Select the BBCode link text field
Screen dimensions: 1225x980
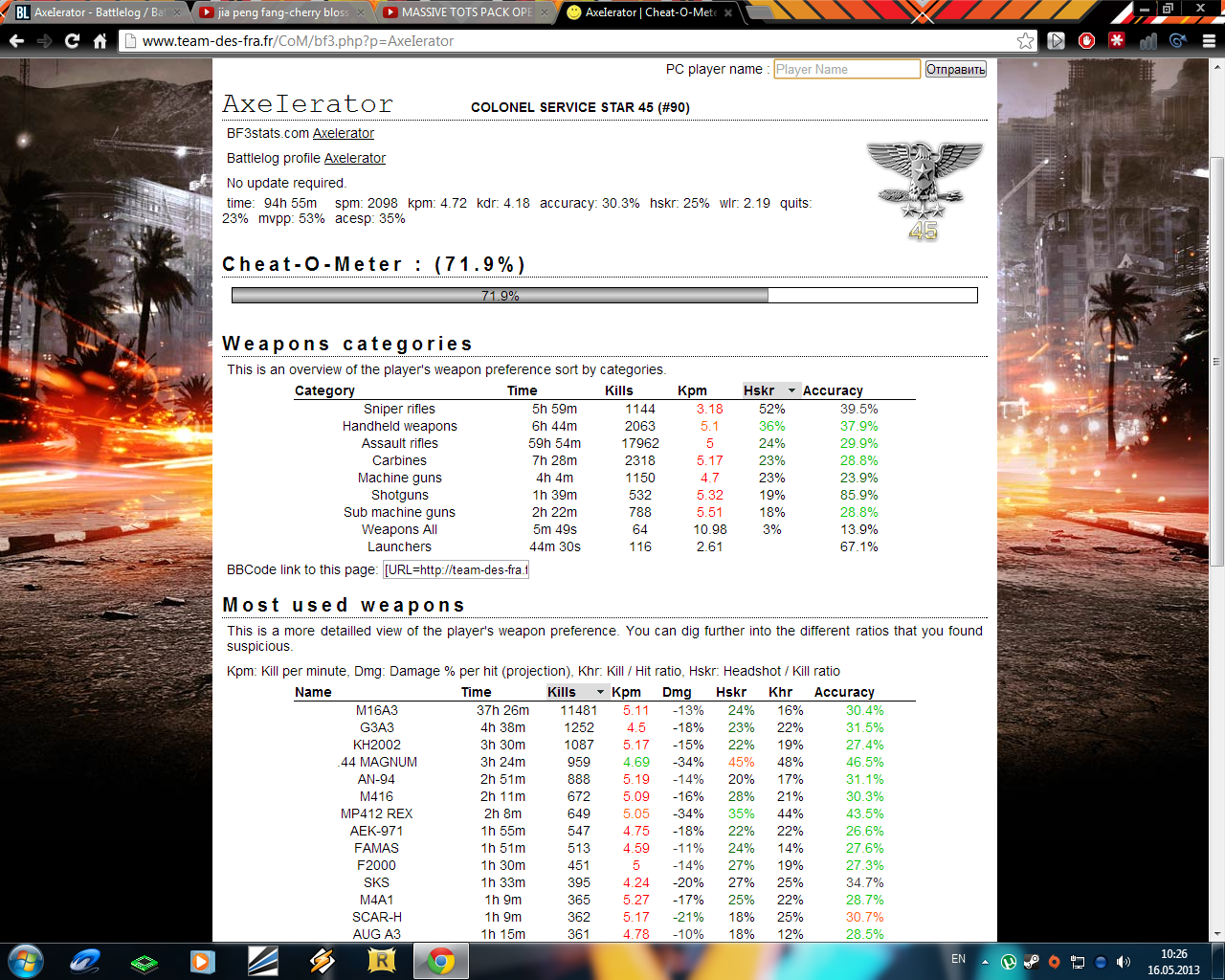(x=457, y=569)
